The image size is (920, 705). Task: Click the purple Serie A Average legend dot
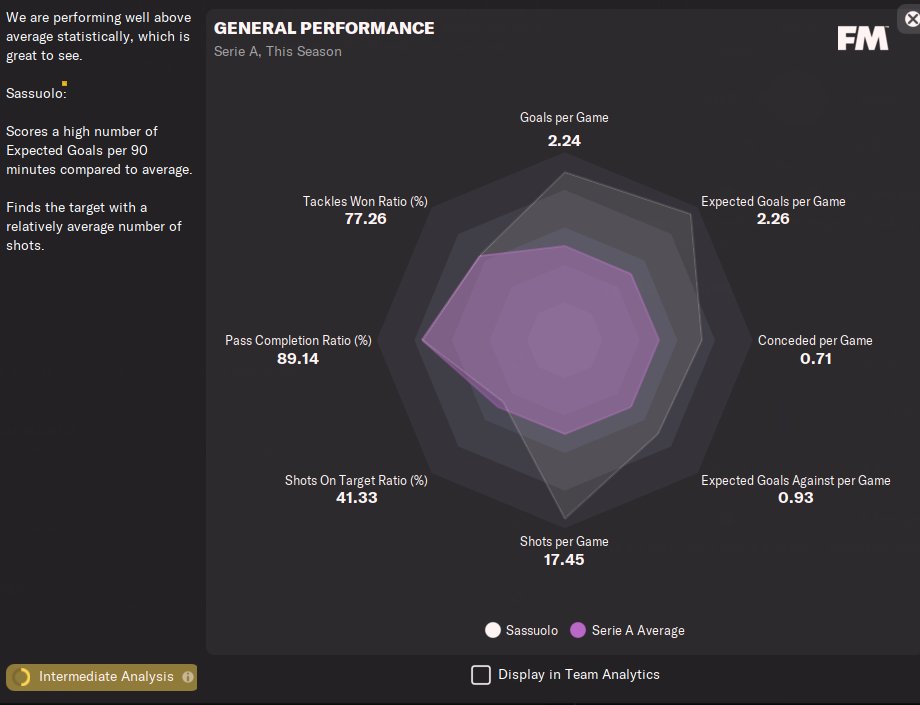578,630
